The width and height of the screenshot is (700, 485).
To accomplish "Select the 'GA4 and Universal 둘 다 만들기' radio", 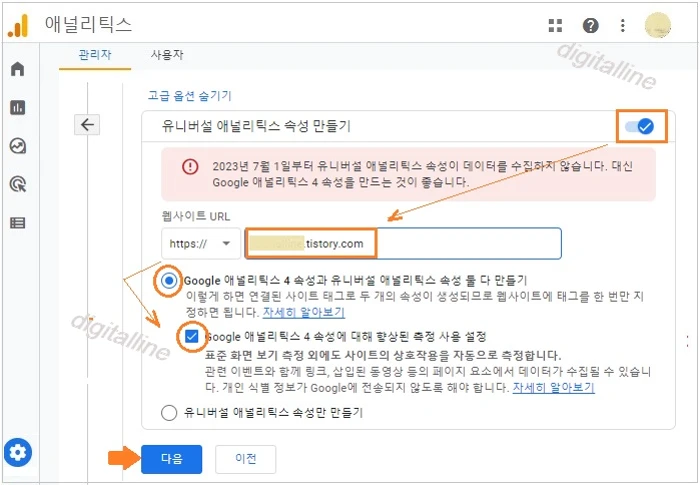I will tap(169, 281).
